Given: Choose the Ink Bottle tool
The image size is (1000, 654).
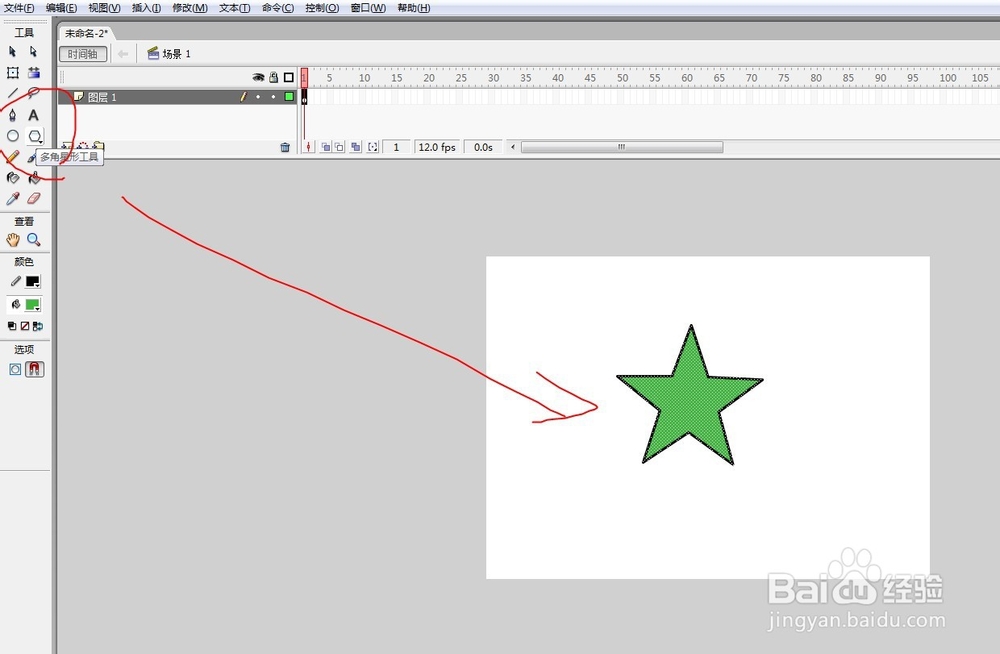Looking at the screenshot, I should (x=12, y=177).
